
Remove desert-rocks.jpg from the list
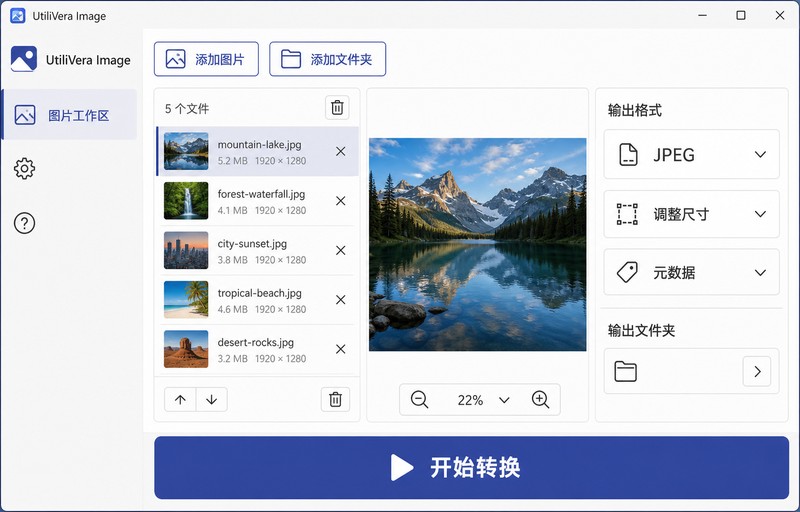(340, 349)
